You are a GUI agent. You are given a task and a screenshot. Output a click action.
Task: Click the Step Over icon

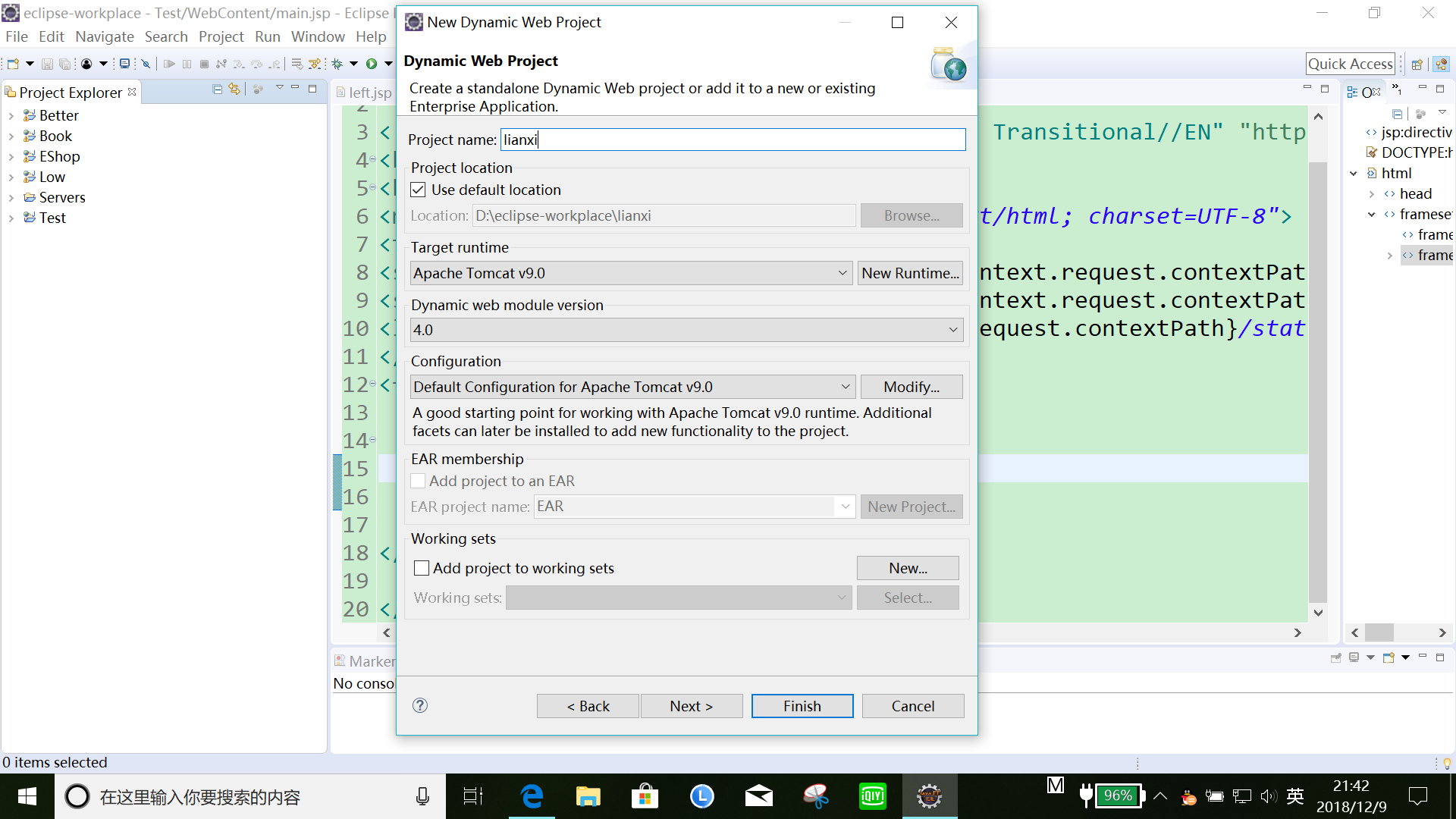(x=257, y=64)
